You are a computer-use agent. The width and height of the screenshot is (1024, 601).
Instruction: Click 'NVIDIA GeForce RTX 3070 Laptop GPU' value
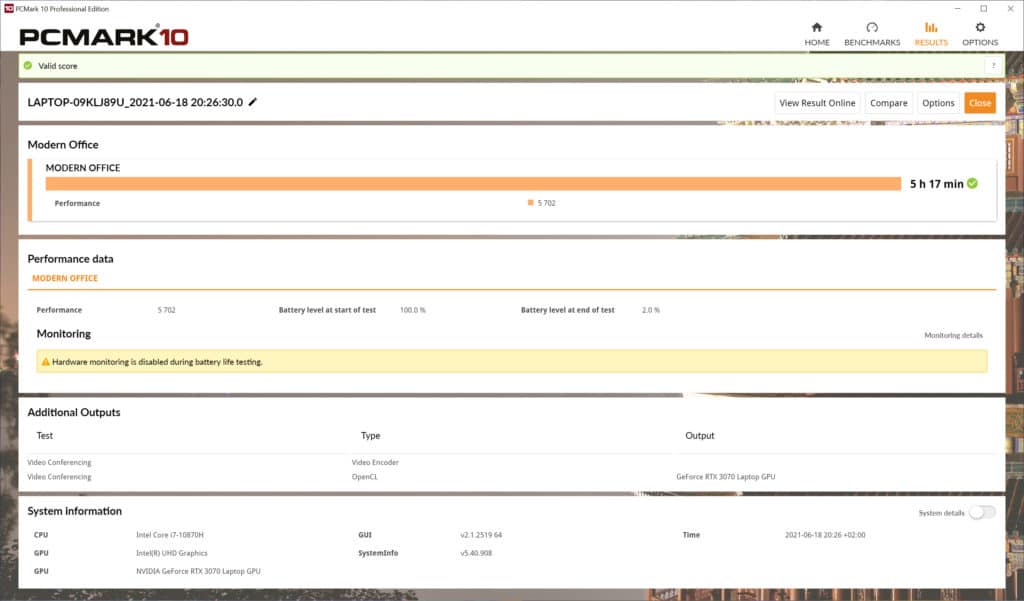(x=198, y=571)
